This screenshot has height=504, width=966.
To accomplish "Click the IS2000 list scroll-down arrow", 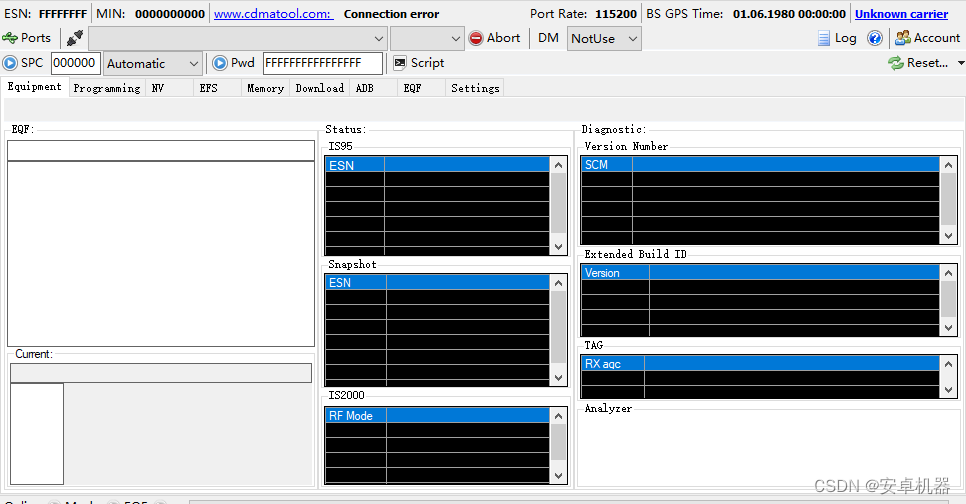I will point(558,476).
